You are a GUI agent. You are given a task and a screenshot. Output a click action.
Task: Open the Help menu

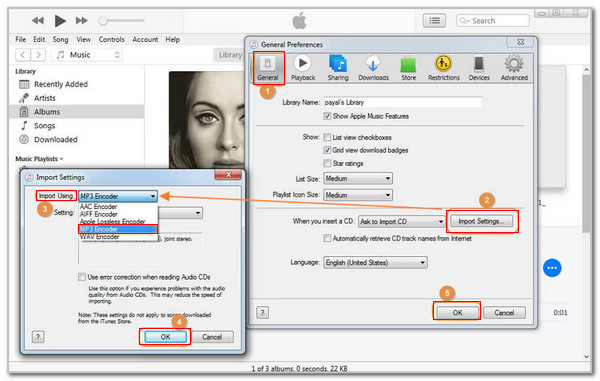coord(173,39)
